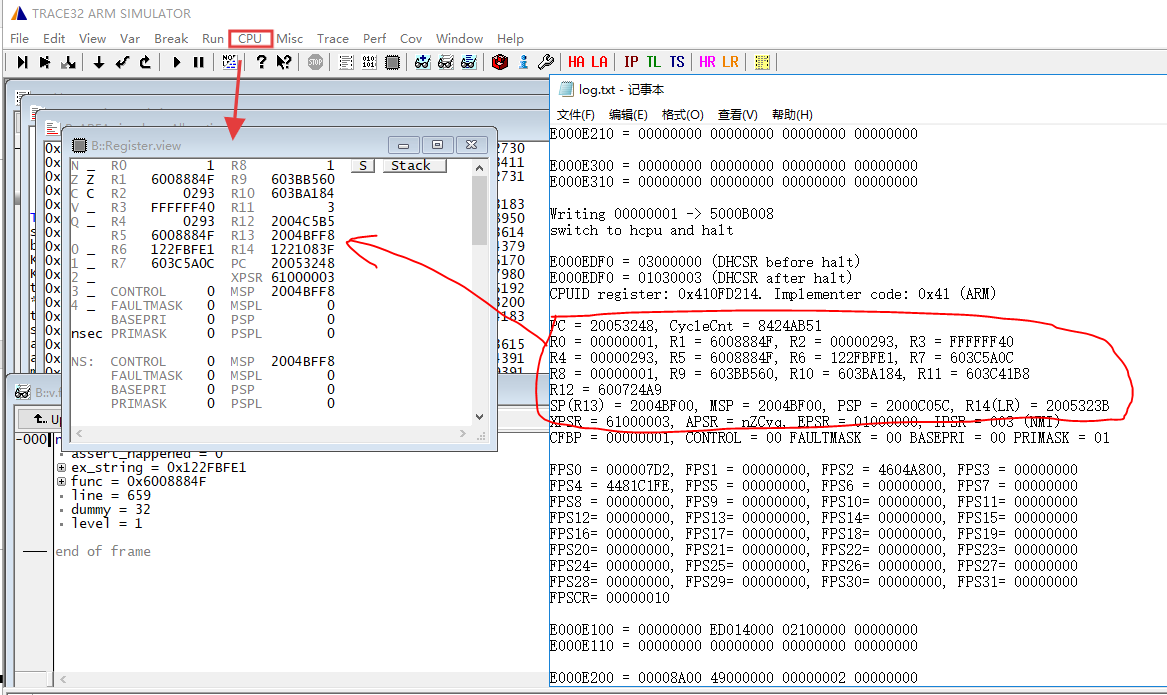
Task: Click the add watch glasses icon
Action: pos(423,63)
